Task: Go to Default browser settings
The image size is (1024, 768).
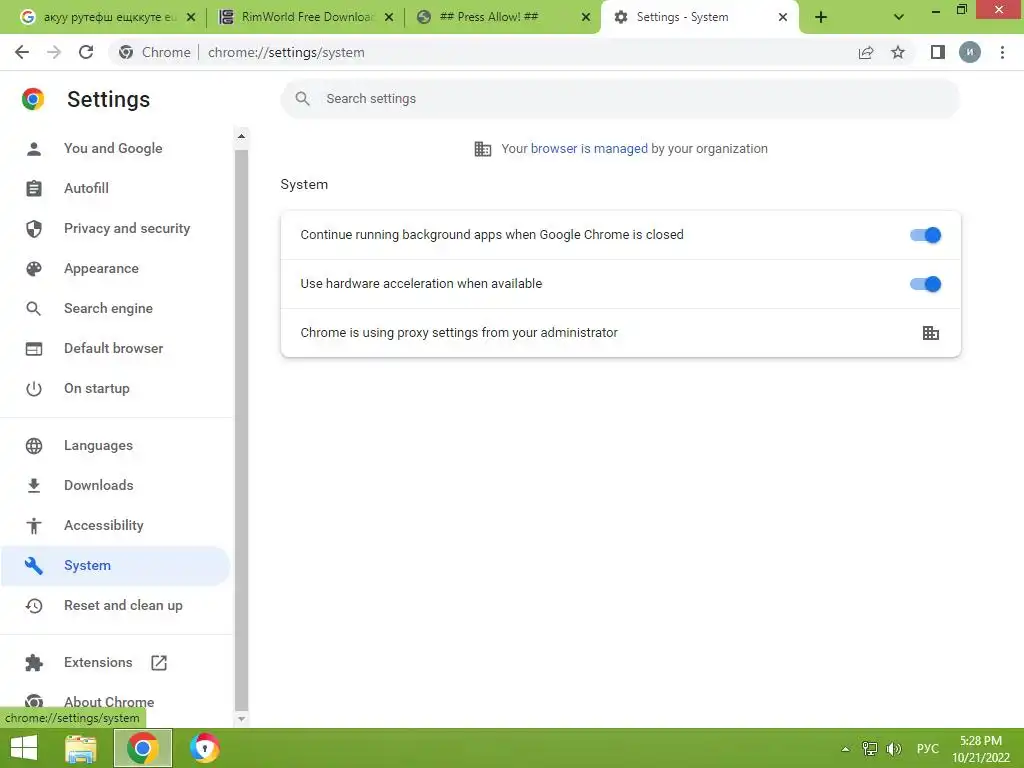Action: point(114,348)
